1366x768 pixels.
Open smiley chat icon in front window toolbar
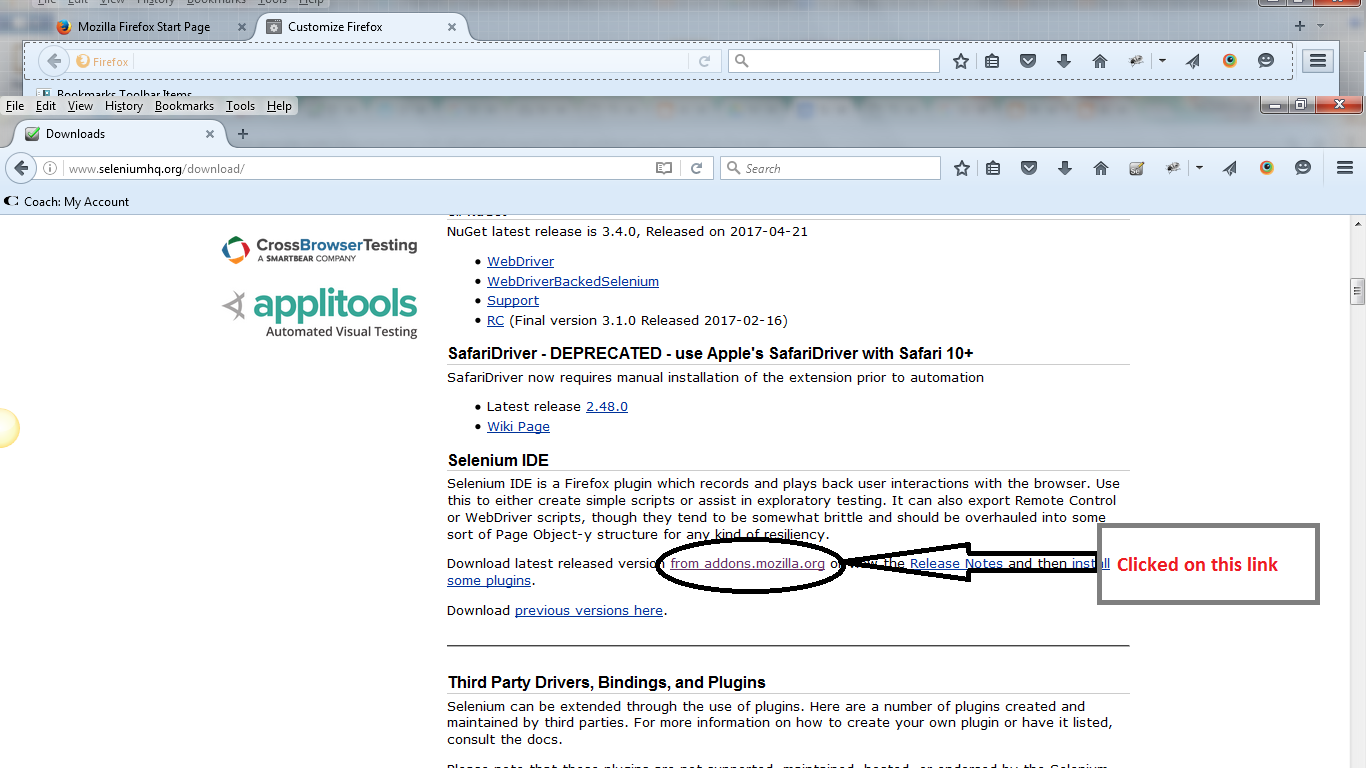[1303, 168]
